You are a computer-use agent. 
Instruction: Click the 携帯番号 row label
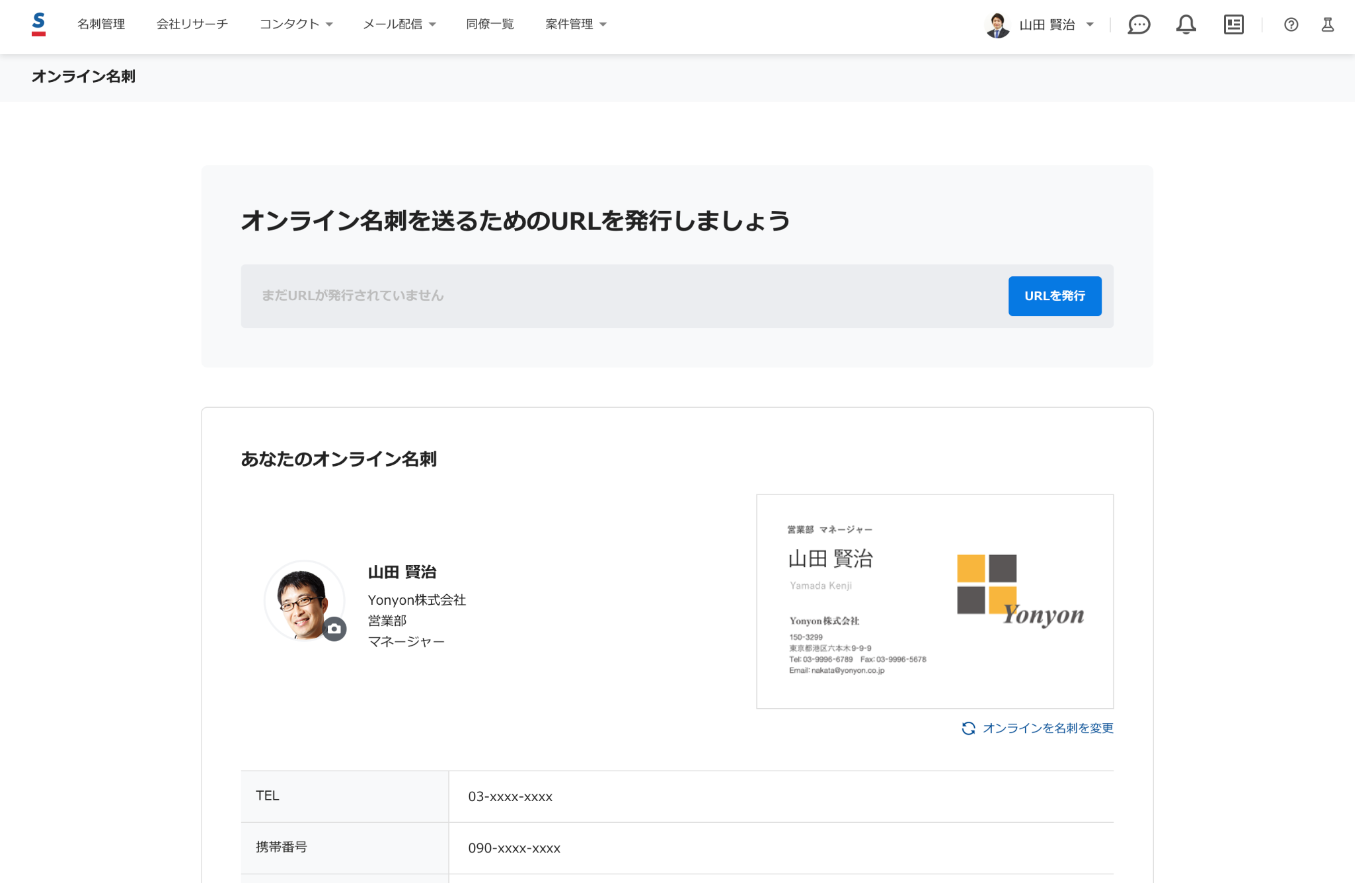pyautogui.click(x=282, y=847)
